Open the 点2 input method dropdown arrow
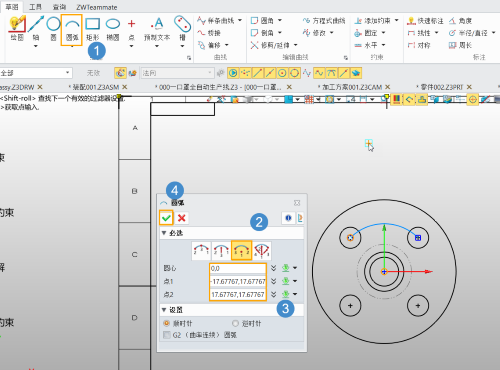The width and height of the screenshot is (500, 370). tap(295, 294)
